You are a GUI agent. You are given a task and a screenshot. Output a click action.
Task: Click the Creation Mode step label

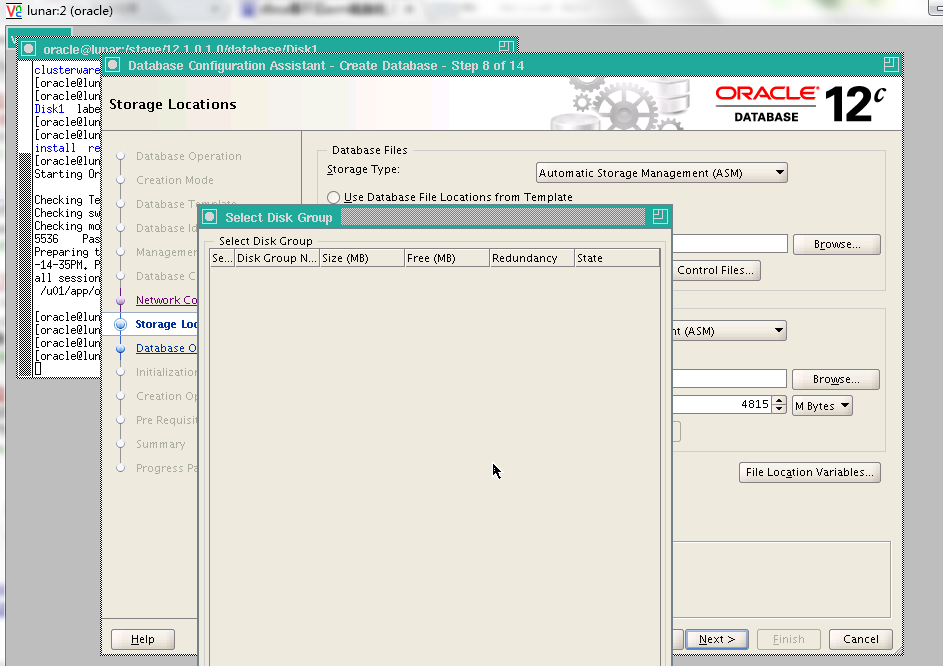(x=175, y=180)
